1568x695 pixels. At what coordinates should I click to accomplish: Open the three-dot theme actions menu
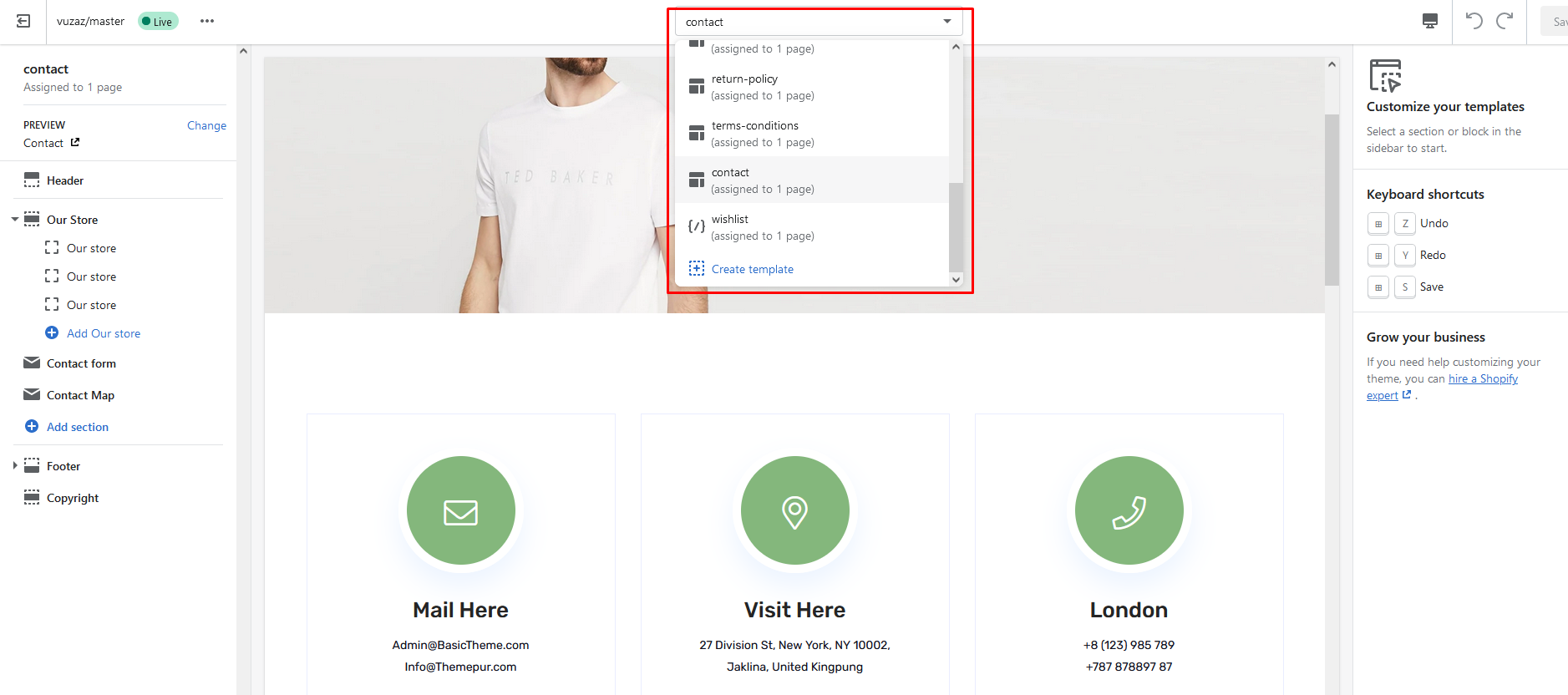[207, 21]
